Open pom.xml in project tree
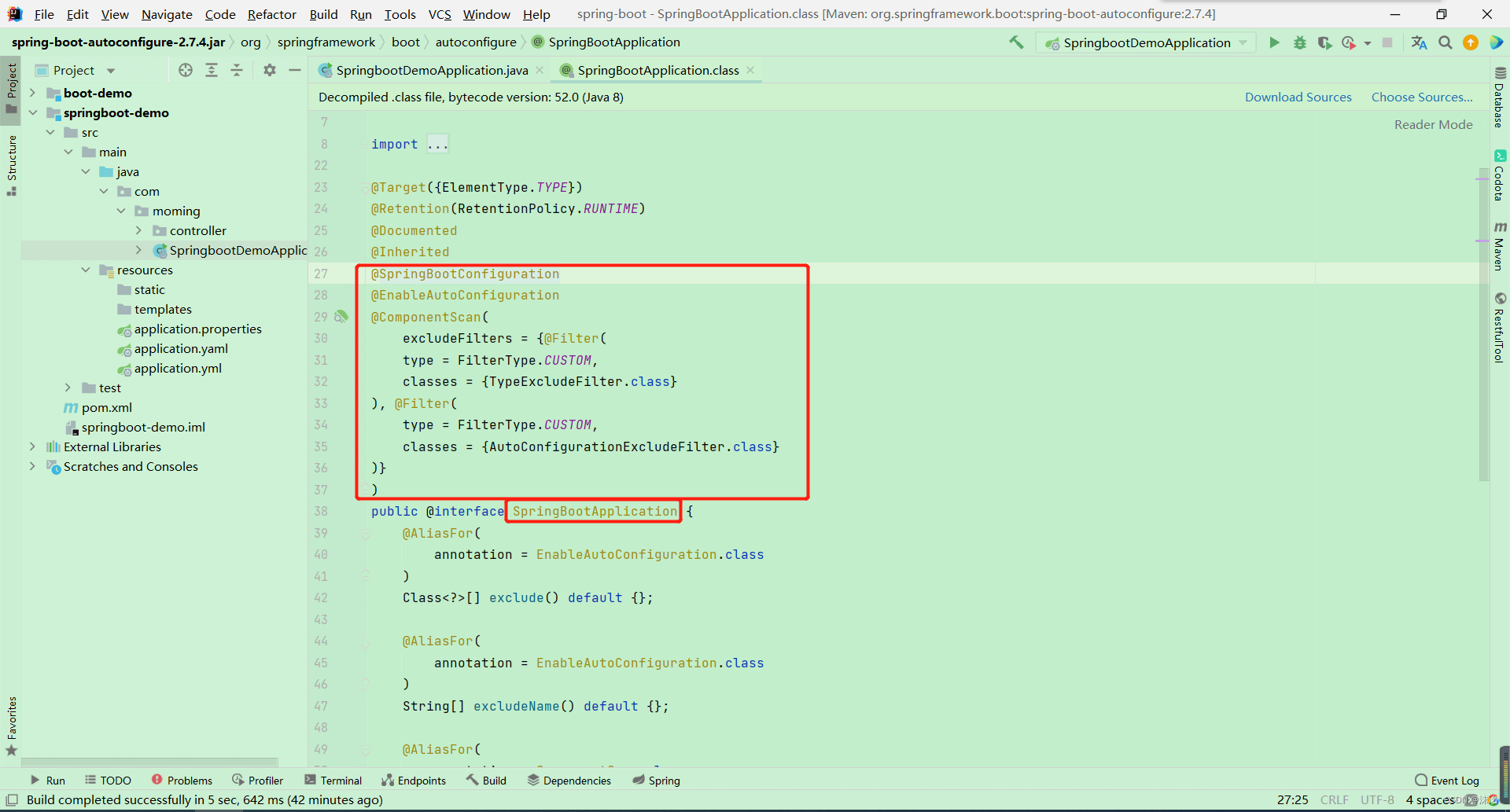Image resolution: width=1510 pixels, height=812 pixels. 107,407
